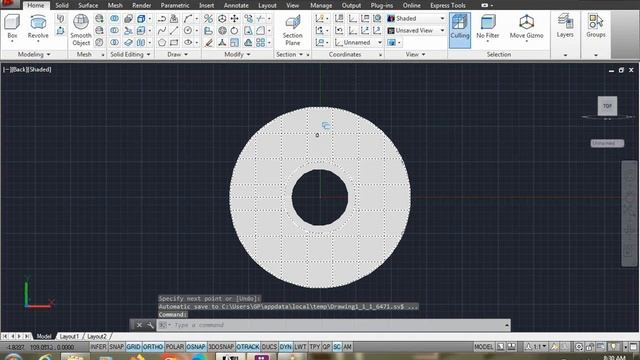Viewport: 640px width, 360px height.
Task: Click the Move tool in Modify panel
Action: coord(235,19)
